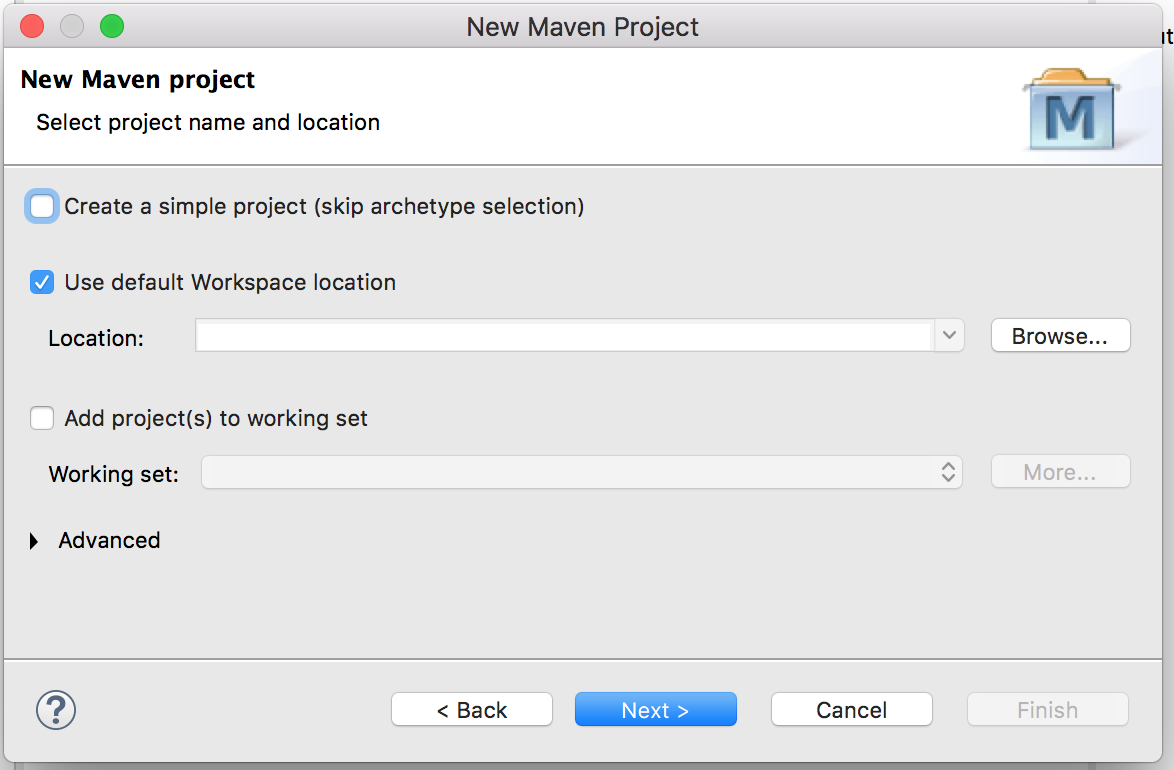Enable Create a simple project checkbox
This screenshot has height=770, width=1174.
pos(42,206)
